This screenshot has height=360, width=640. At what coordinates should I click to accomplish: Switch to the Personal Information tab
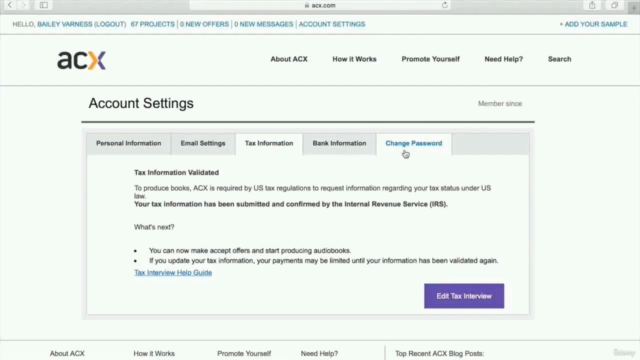(129, 144)
